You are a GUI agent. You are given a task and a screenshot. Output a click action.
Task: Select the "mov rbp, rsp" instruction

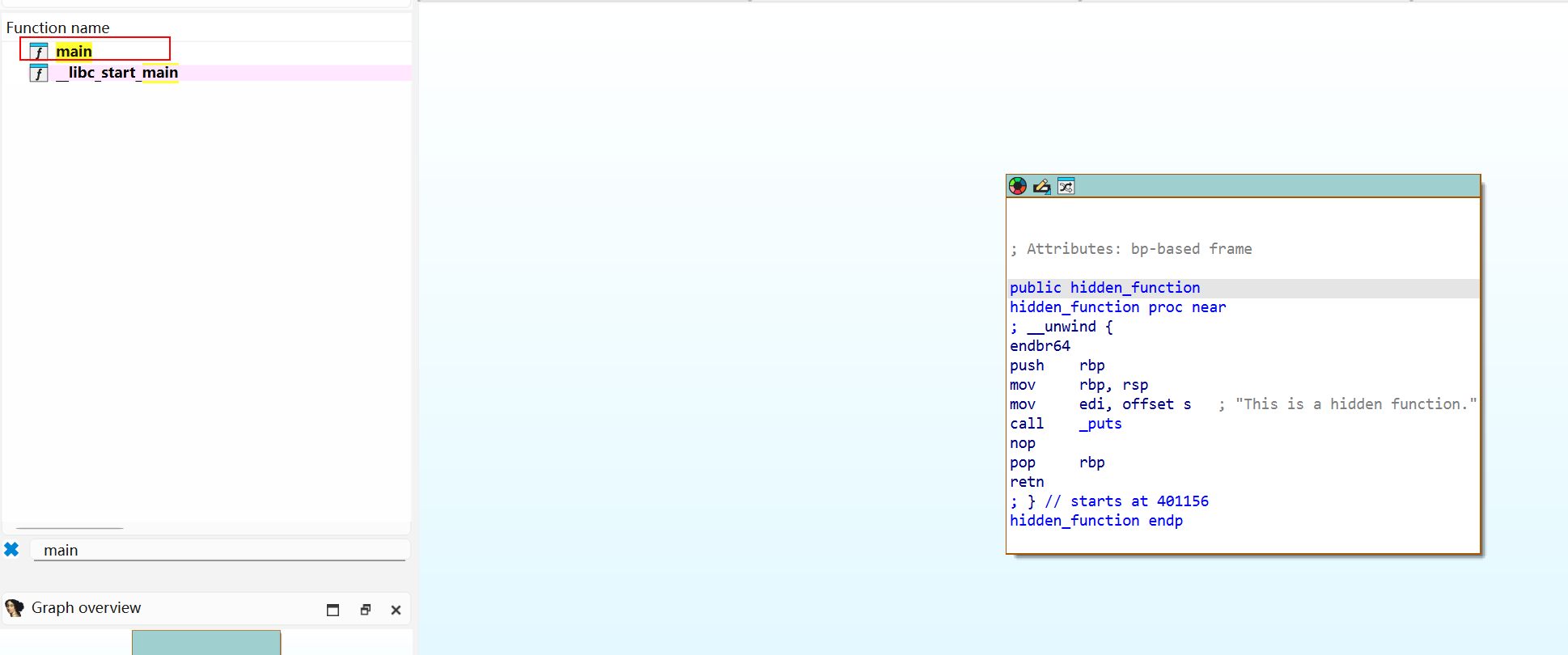pos(1079,385)
